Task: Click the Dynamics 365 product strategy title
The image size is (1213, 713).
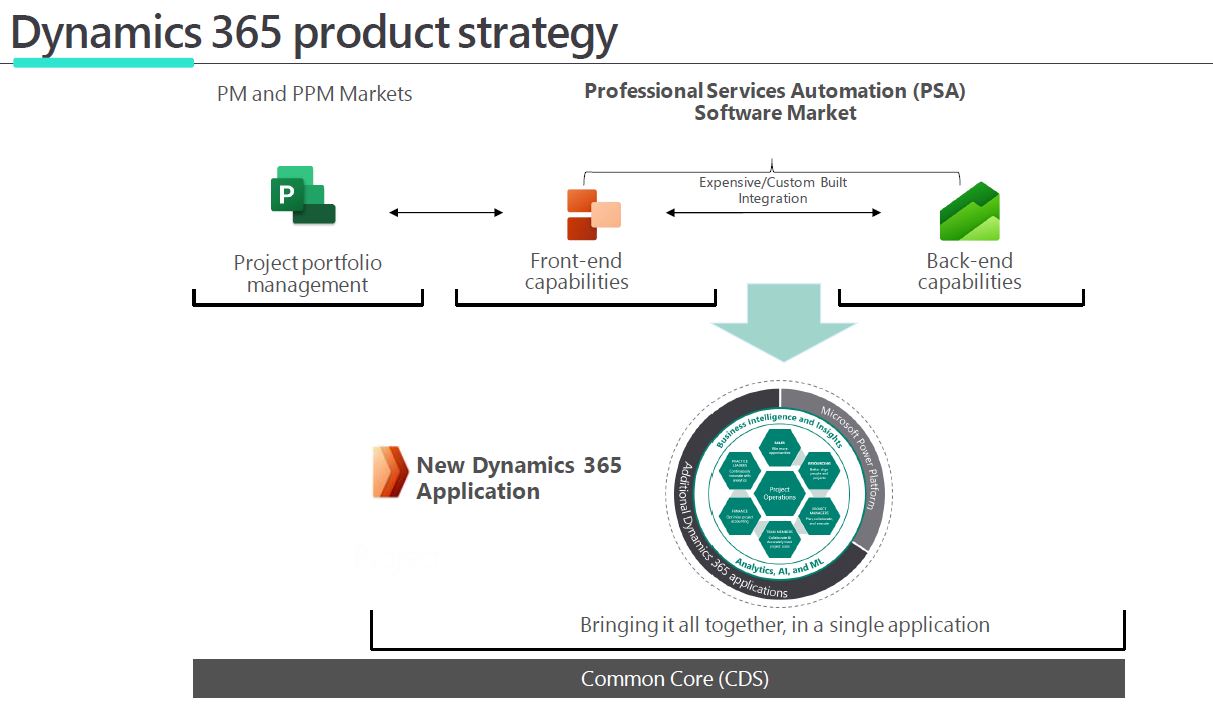Action: [314, 33]
